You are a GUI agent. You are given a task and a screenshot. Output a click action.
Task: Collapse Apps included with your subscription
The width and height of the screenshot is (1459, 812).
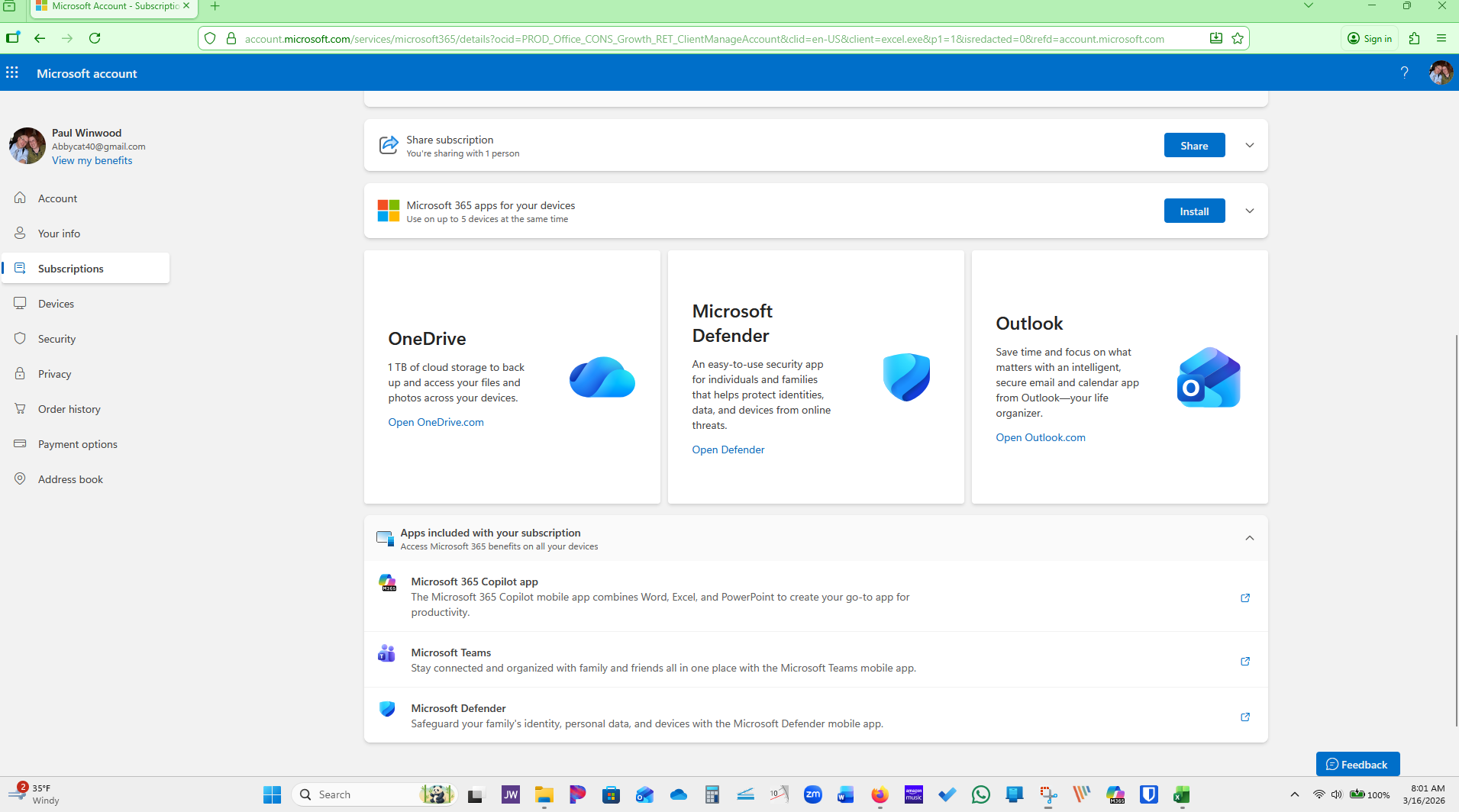[1250, 538]
